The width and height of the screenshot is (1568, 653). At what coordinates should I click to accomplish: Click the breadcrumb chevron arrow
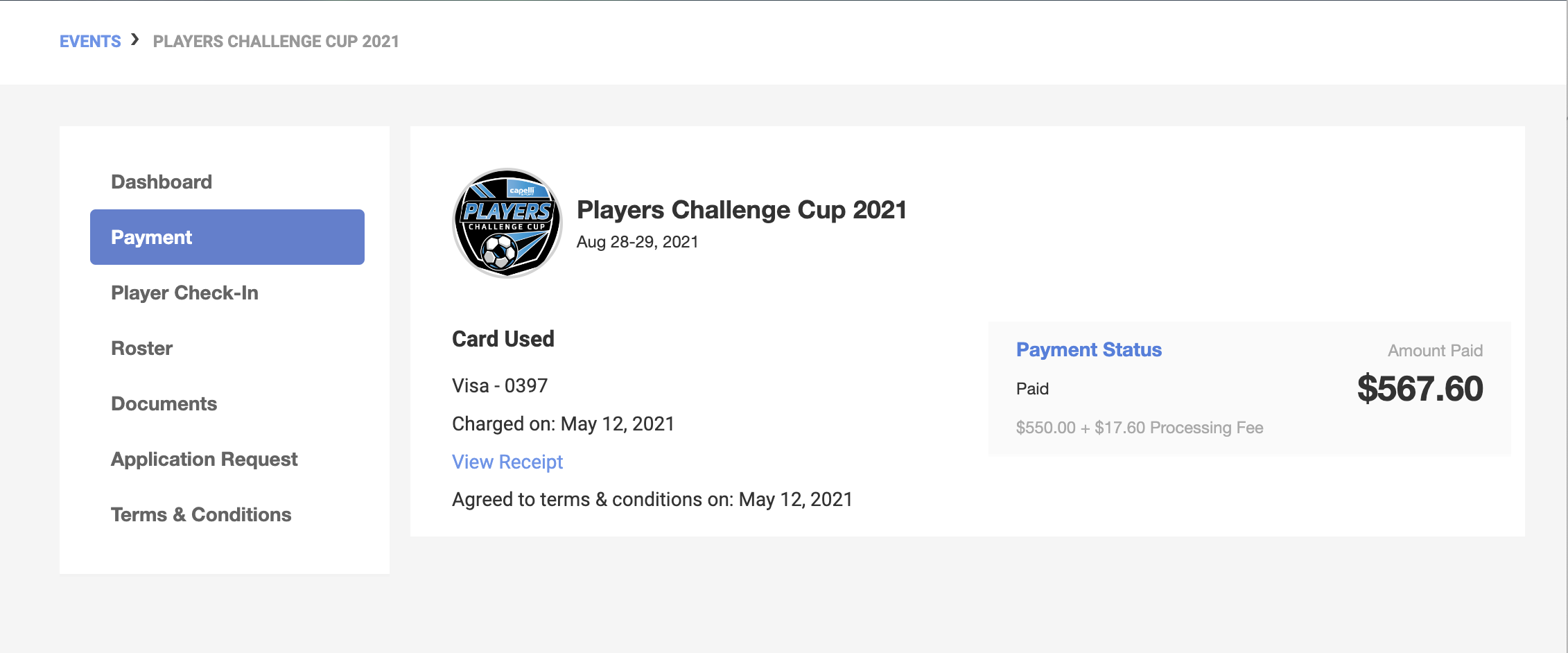tap(135, 40)
